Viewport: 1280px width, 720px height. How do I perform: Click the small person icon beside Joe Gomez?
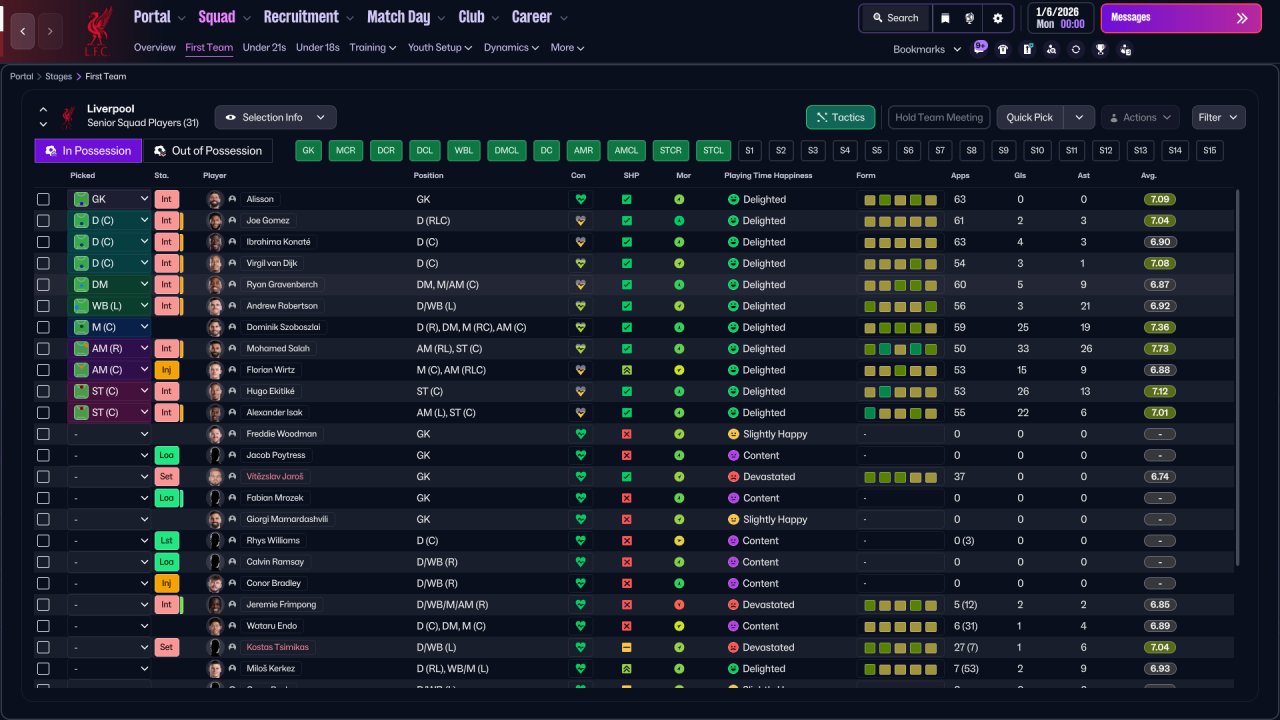point(232,221)
